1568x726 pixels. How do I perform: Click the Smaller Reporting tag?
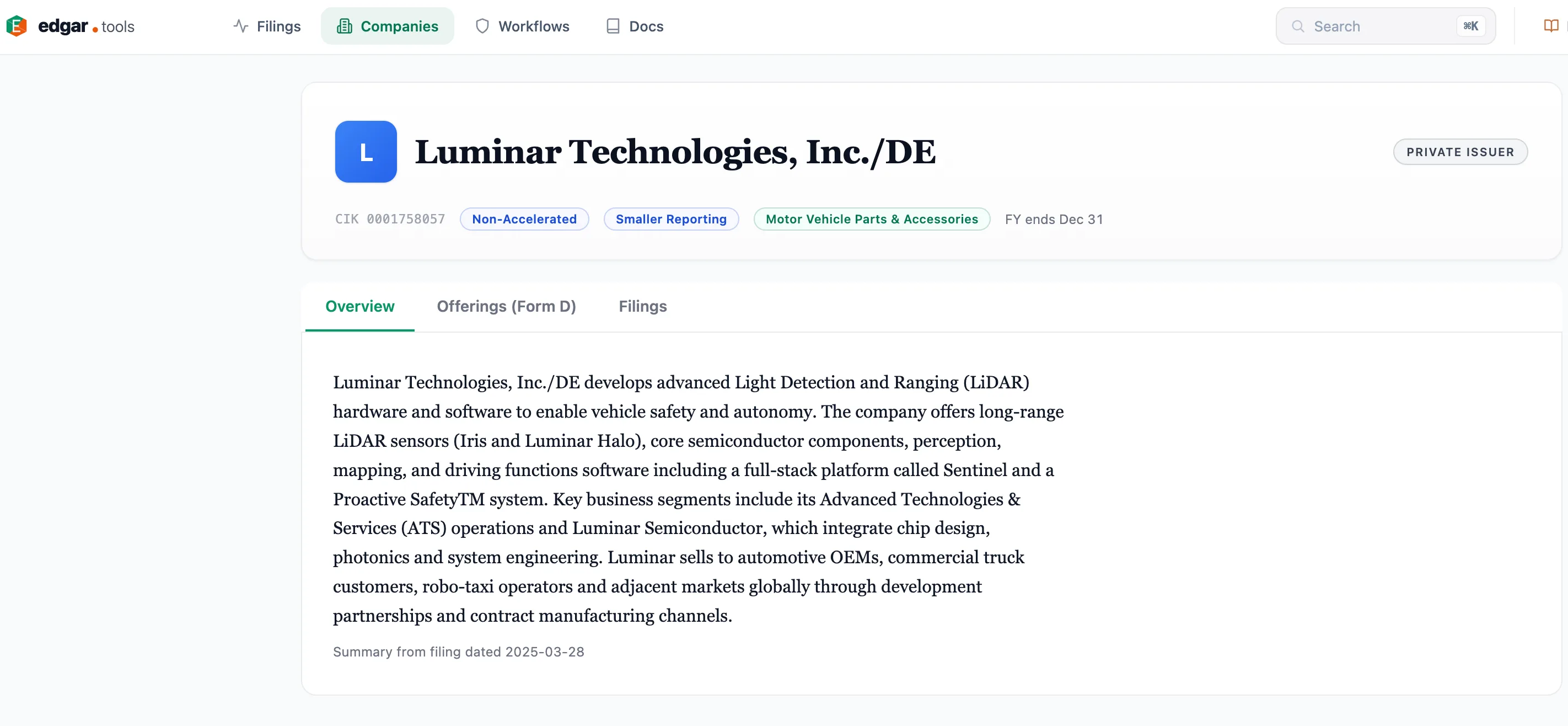pyautogui.click(x=671, y=219)
